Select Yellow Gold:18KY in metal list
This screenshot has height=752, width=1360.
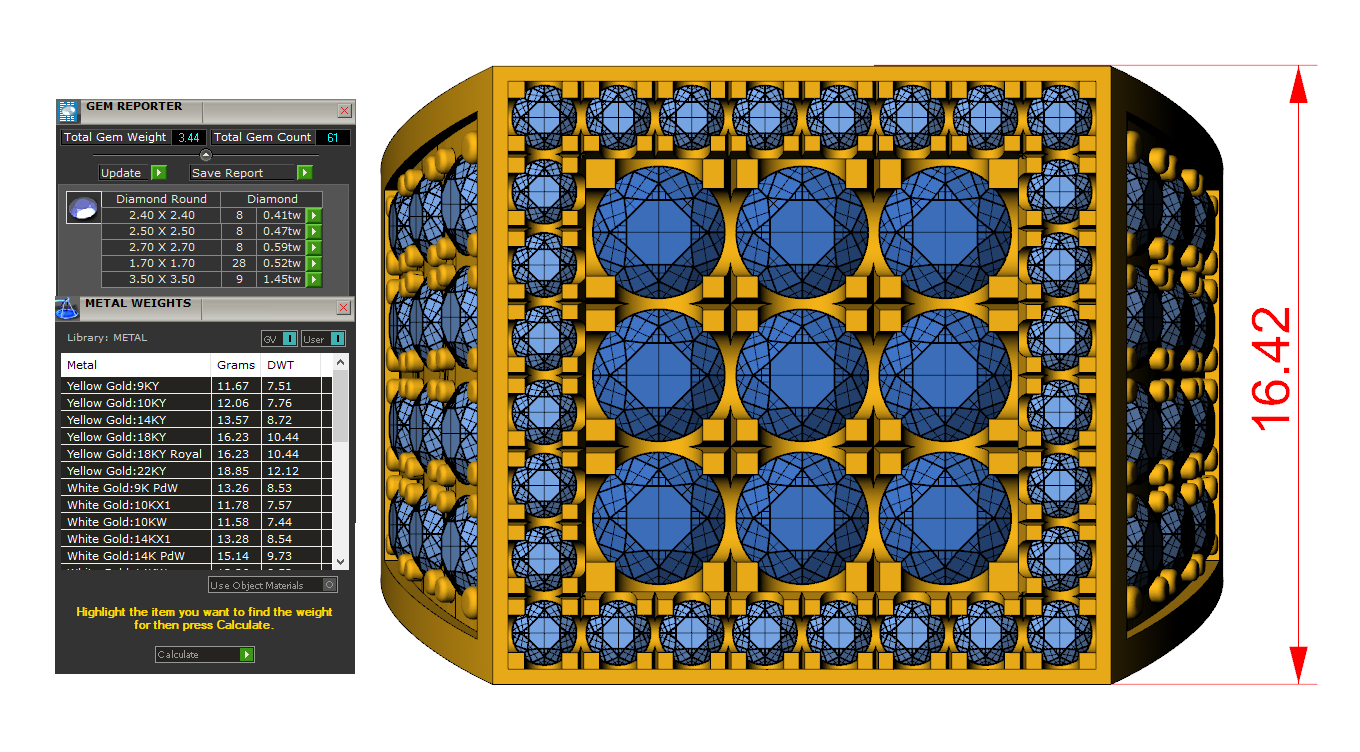coord(116,437)
